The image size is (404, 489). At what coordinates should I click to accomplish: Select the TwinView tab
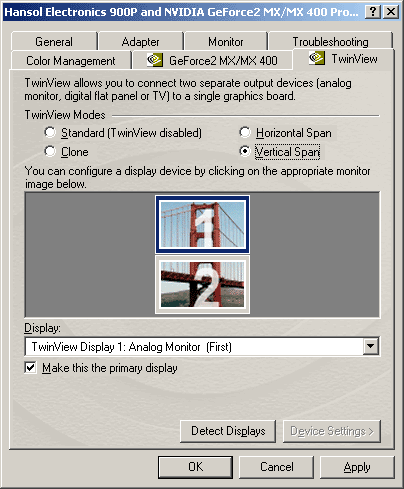point(343,59)
